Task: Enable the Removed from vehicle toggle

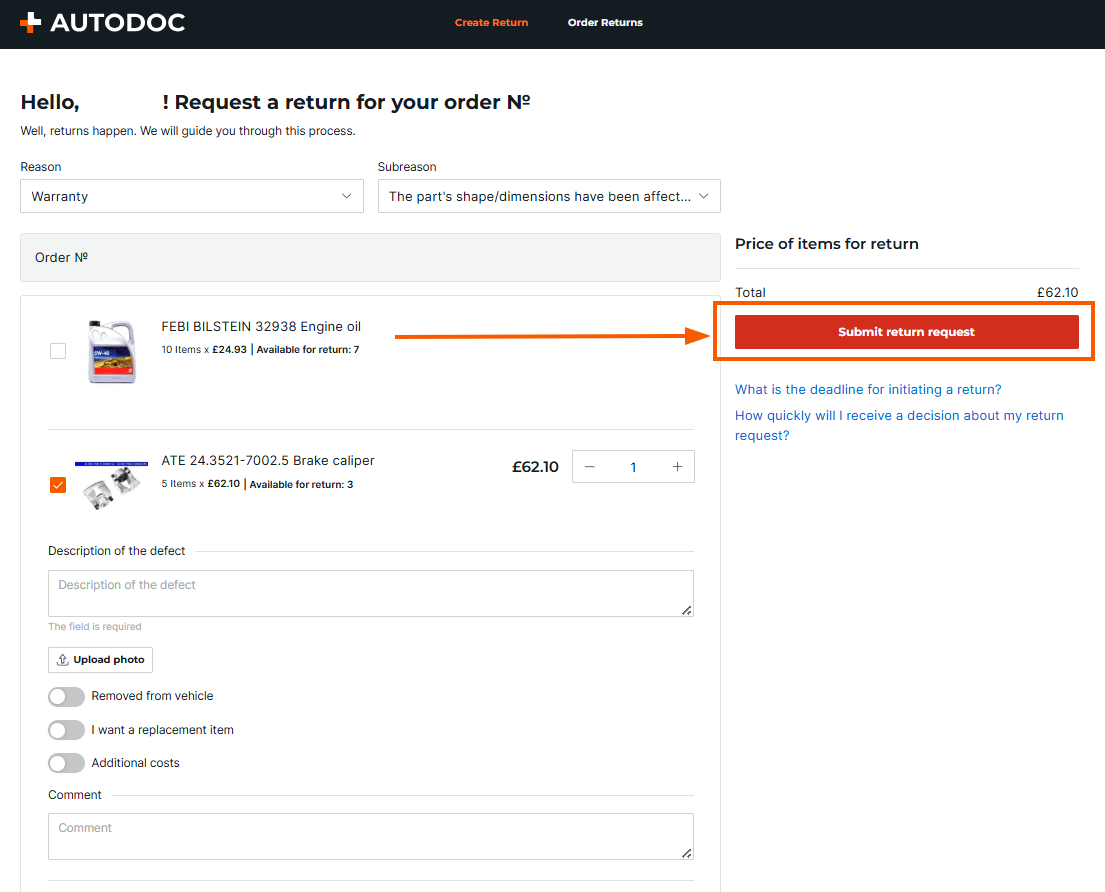Action: [x=66, y=697]
